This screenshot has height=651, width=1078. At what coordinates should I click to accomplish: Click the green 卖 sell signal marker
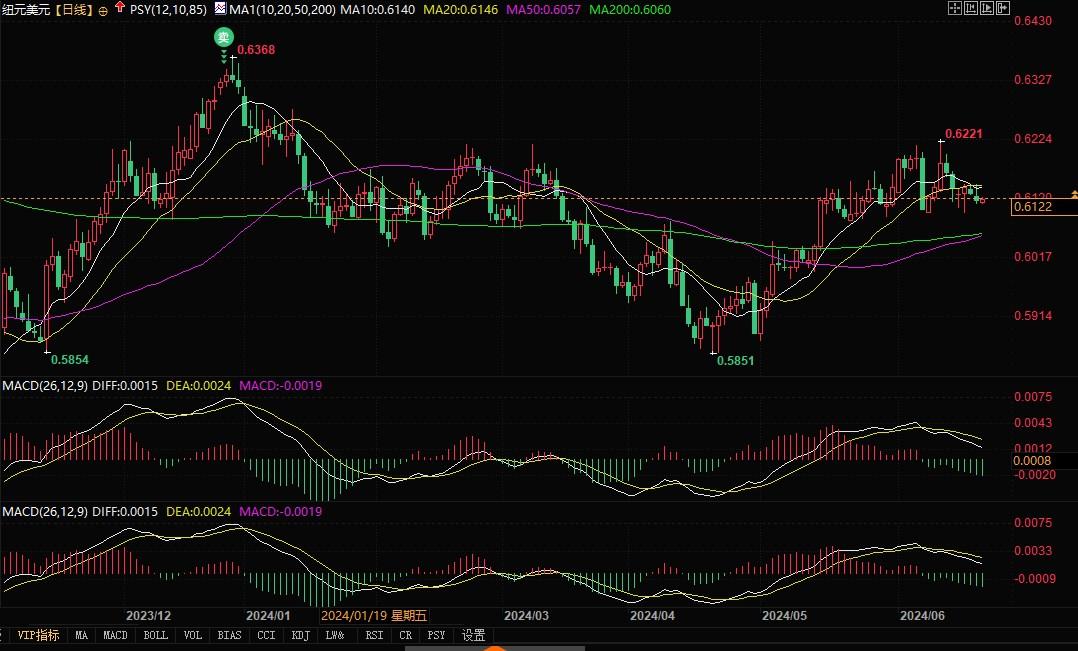tap(224, 37)
